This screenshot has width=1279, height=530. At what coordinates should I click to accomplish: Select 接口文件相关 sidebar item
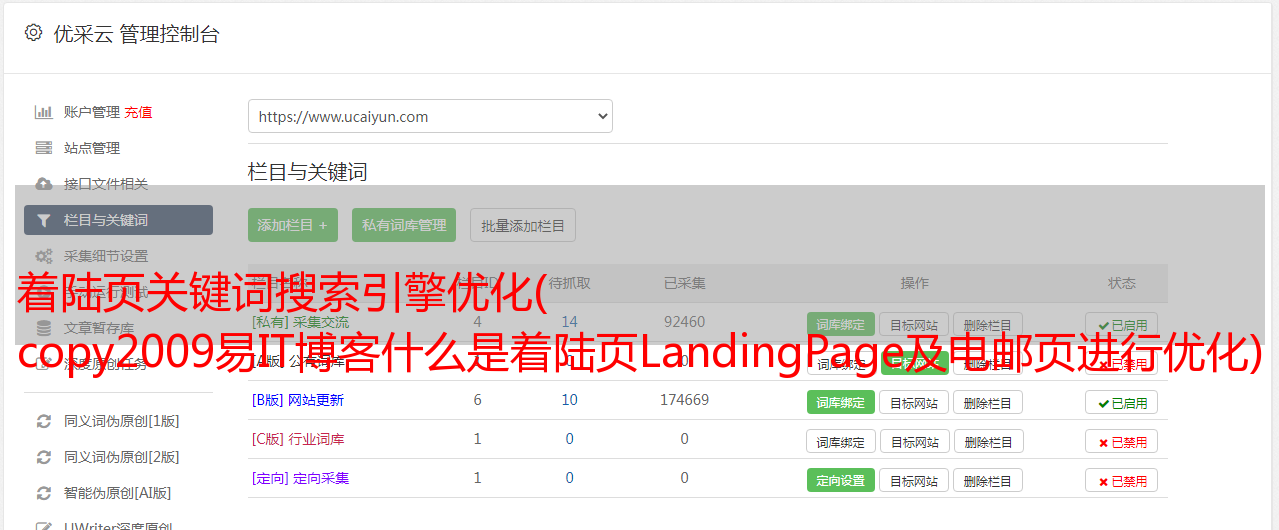tap(106, 184)
